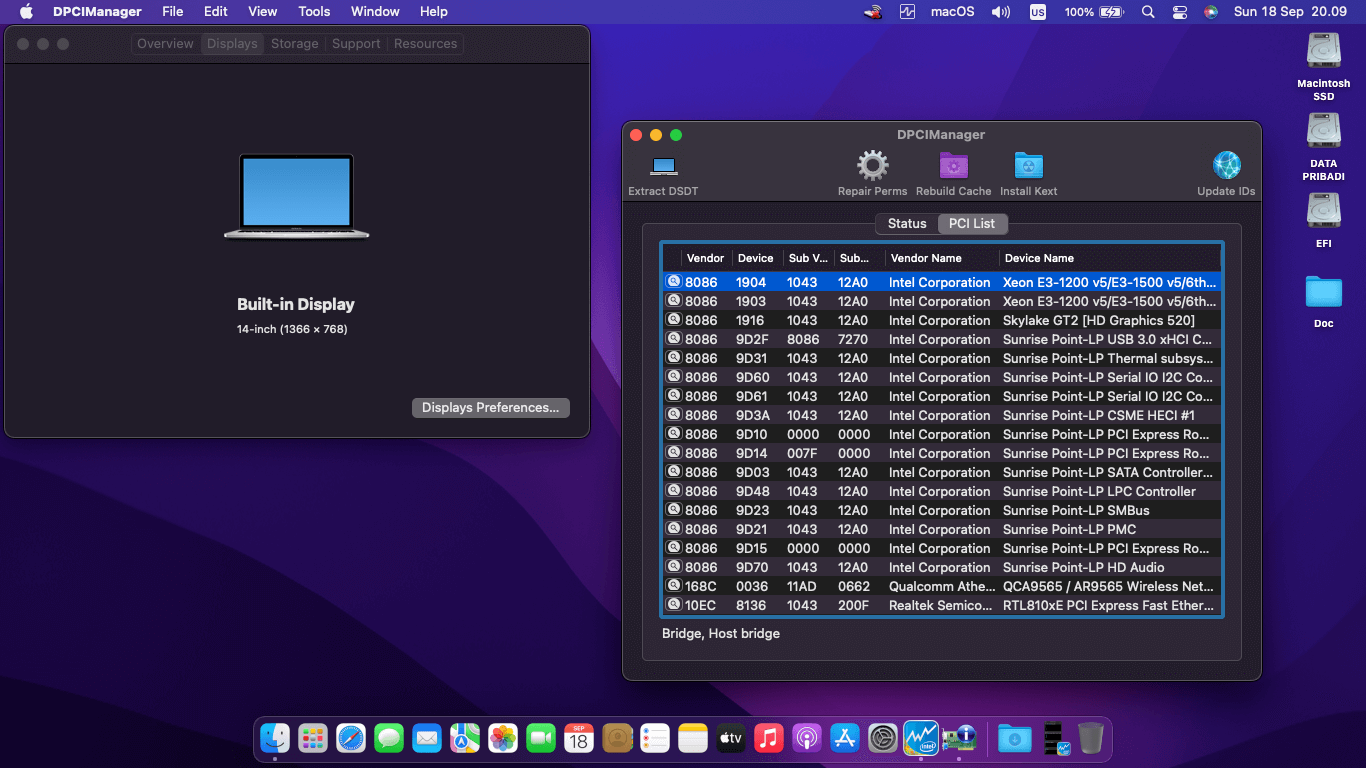This screenshot has width=1366, height=768.
Task: Click the Rebuild Cache folder icon
Action: (953, 166)
